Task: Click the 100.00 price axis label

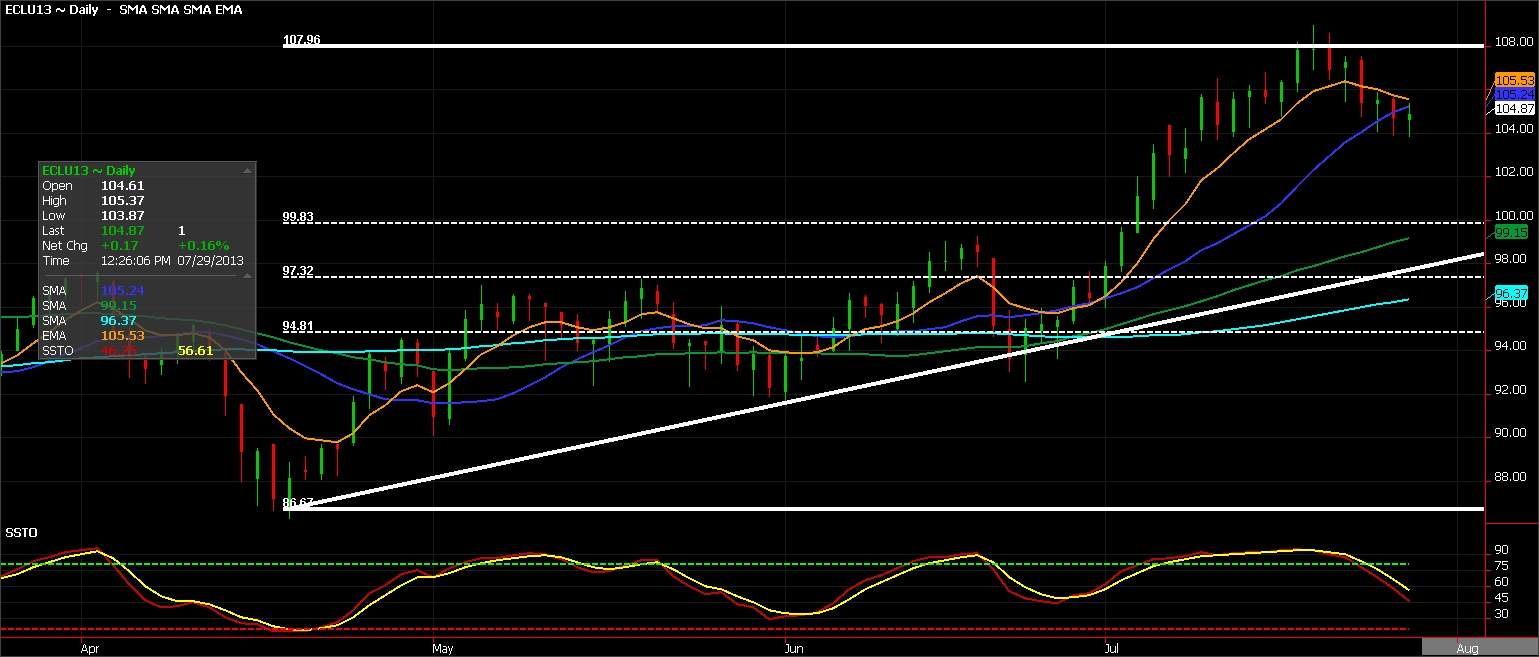Action: tap(1514, 216)
